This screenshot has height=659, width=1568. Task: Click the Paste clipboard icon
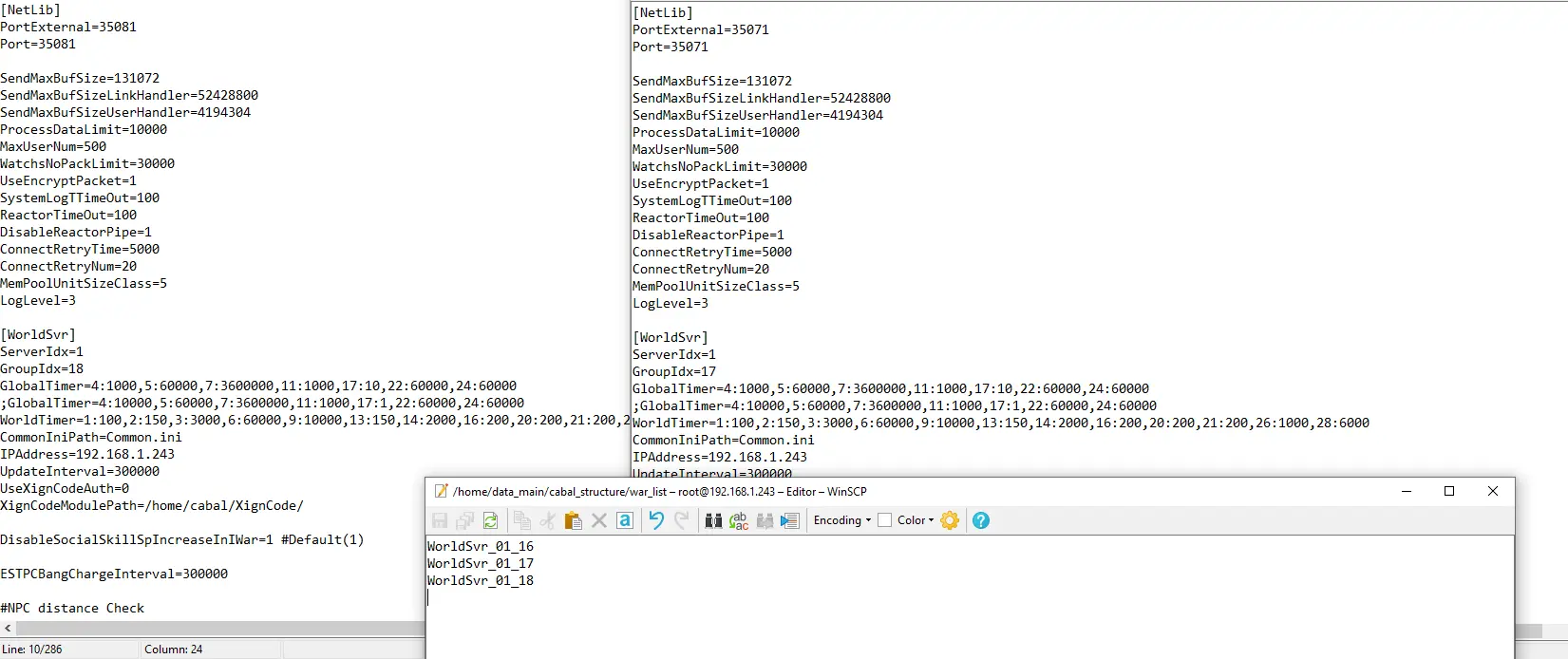pos(573,520)
